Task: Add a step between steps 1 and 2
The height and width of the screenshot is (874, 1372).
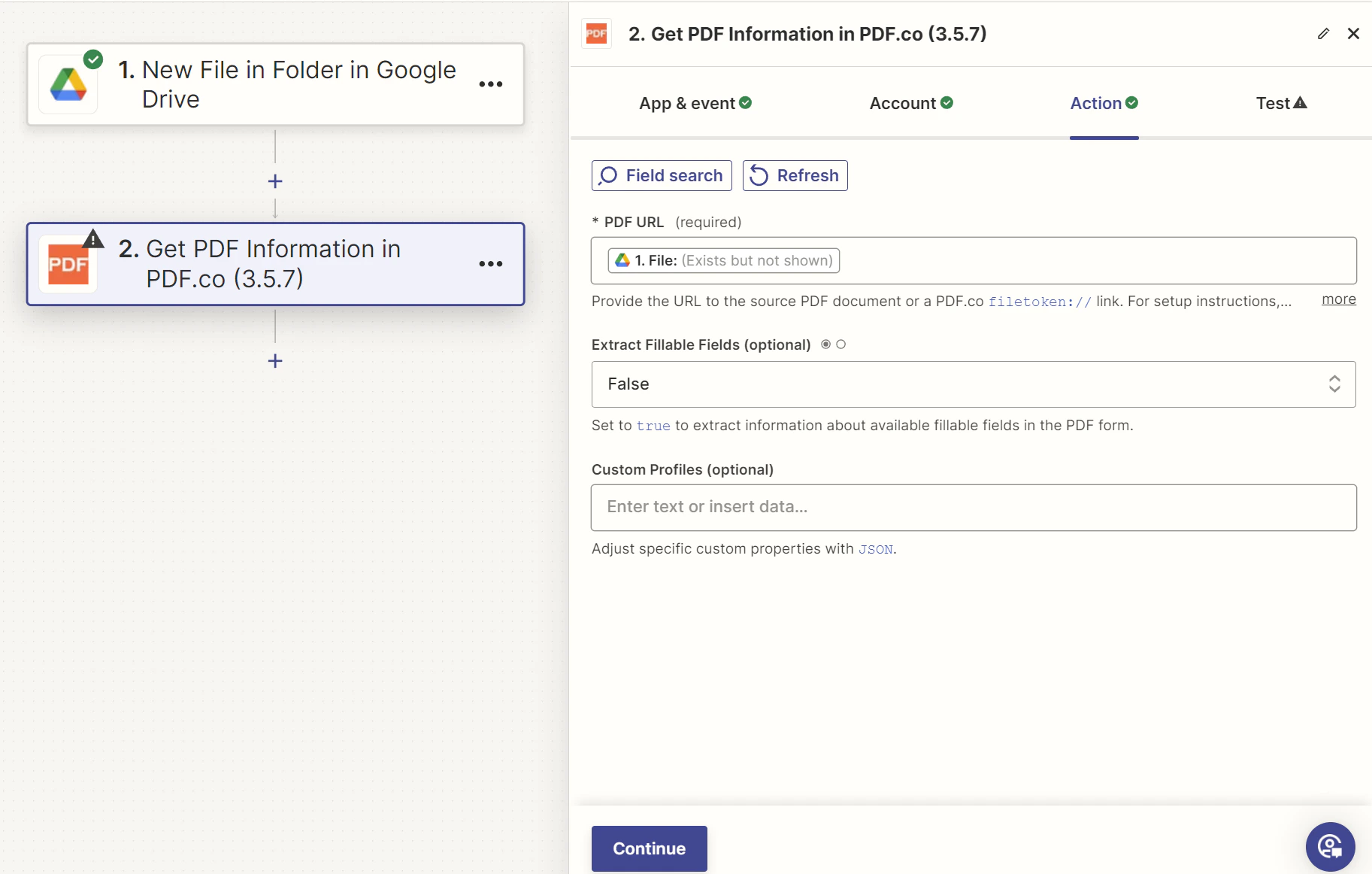Action: pos(275,181)
